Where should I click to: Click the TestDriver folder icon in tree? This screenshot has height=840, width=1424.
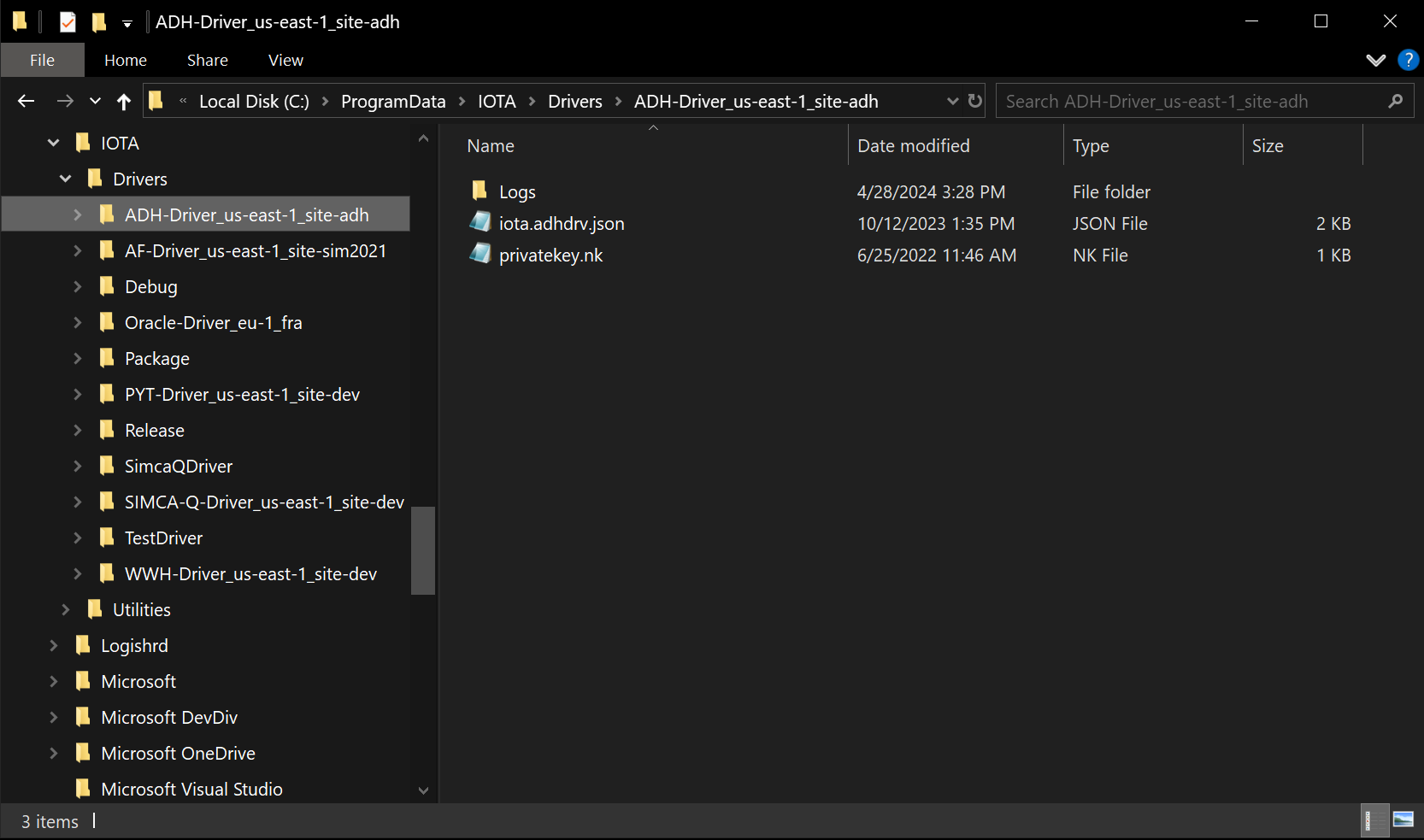click(107, 537)
